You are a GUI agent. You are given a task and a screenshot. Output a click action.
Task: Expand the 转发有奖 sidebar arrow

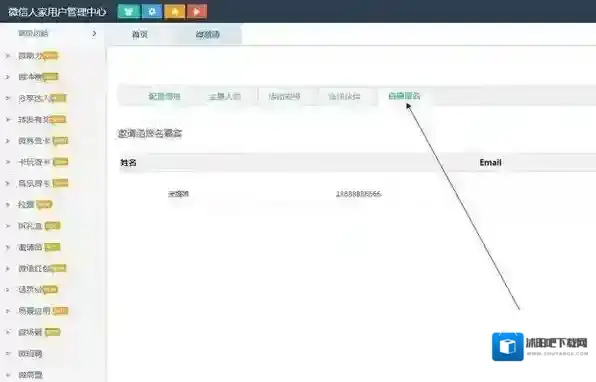click(7, 120)
